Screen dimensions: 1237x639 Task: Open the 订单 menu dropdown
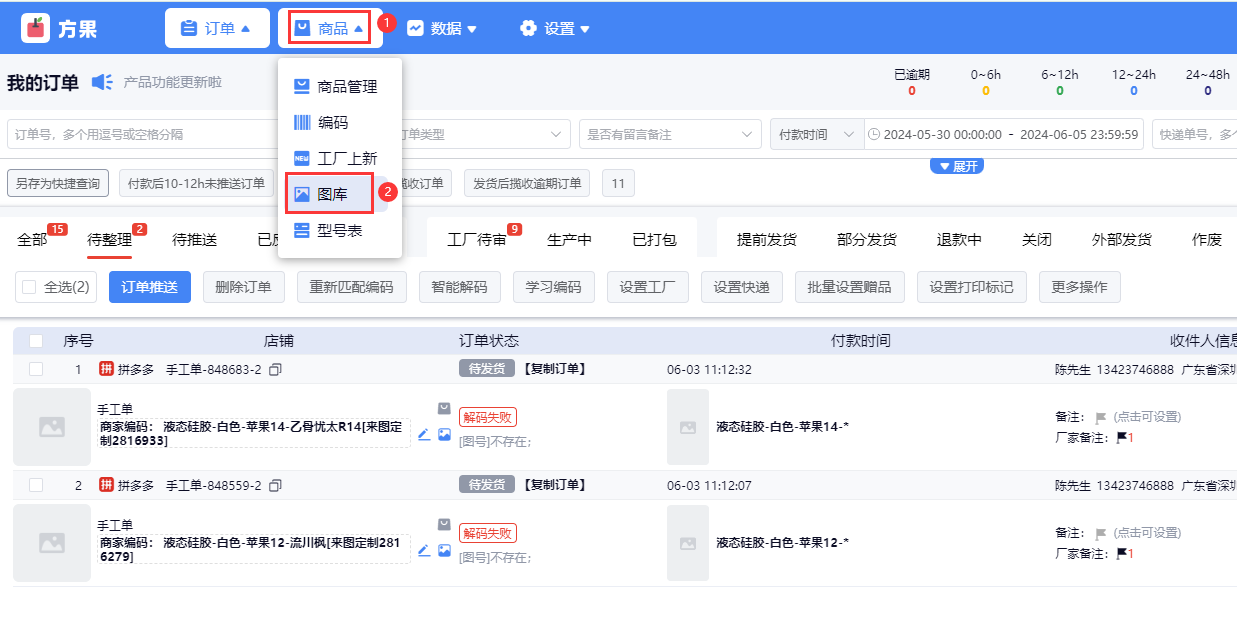(217, 28)
